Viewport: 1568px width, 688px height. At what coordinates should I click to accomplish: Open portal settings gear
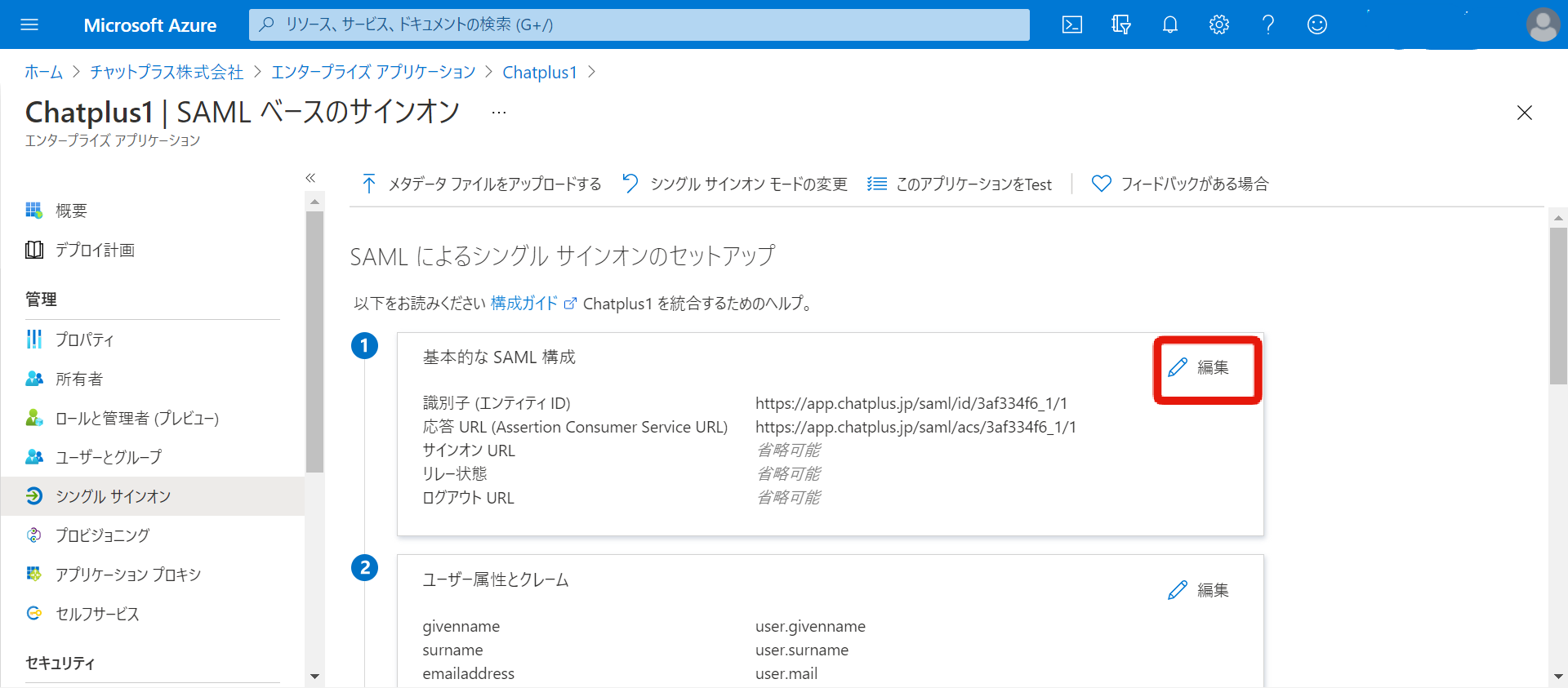click(1219, 24)
